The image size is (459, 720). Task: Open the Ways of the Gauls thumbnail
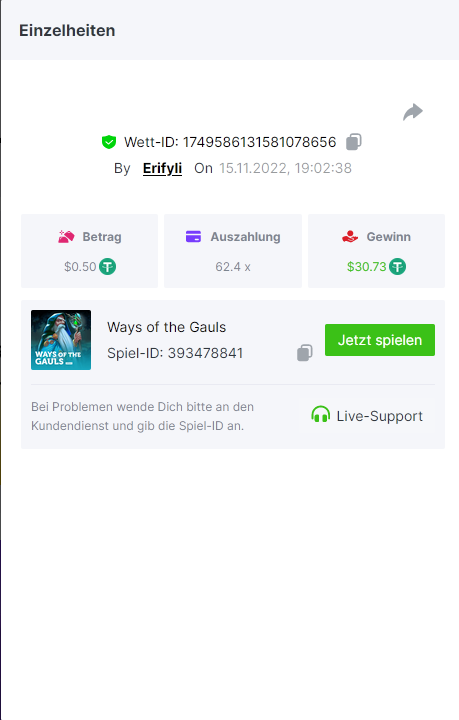point(61,340)
